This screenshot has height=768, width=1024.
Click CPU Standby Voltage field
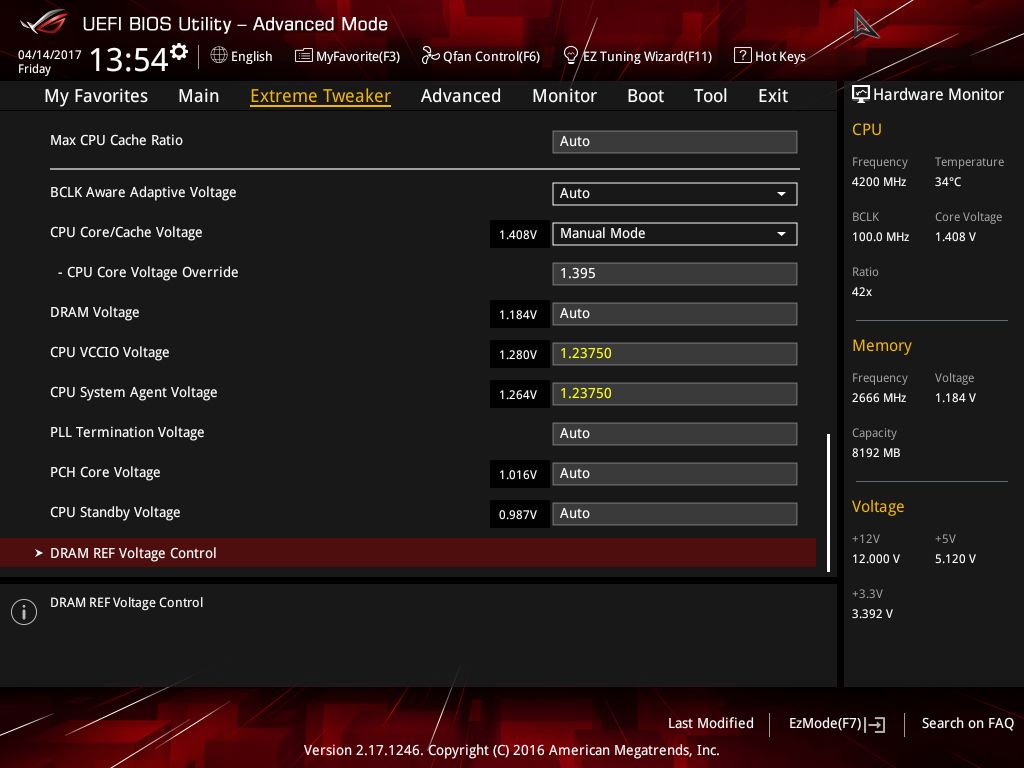tap(675, 514)
